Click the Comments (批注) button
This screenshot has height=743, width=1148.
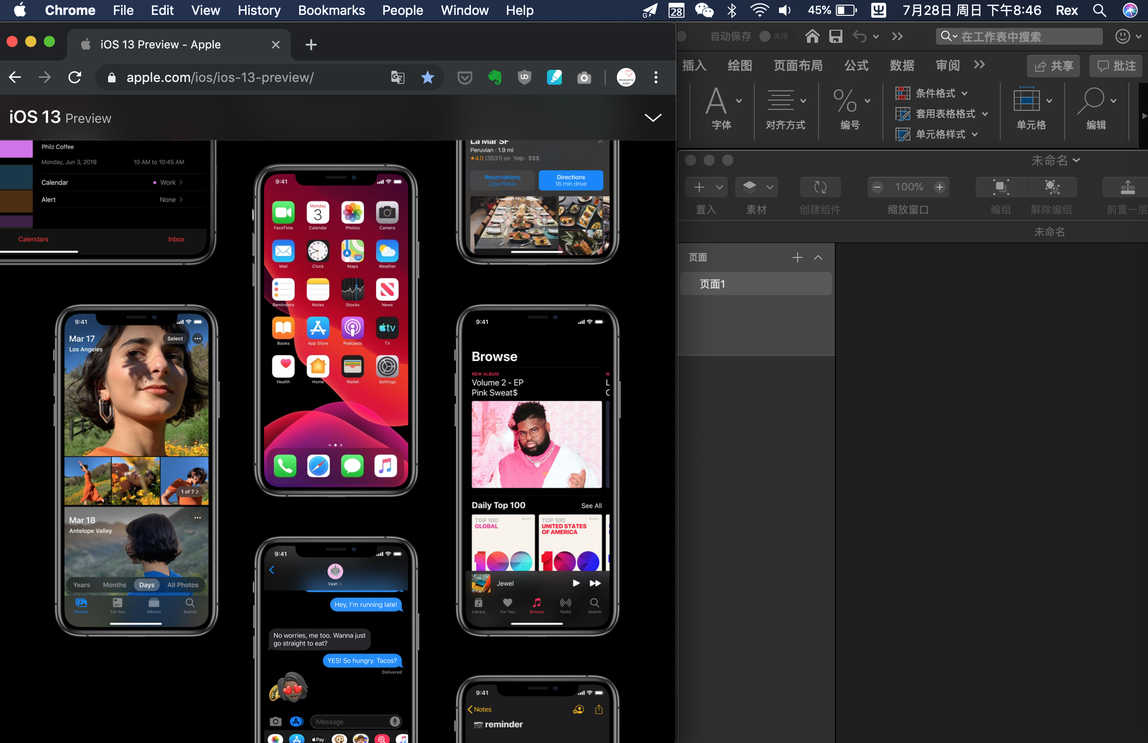1116,66
